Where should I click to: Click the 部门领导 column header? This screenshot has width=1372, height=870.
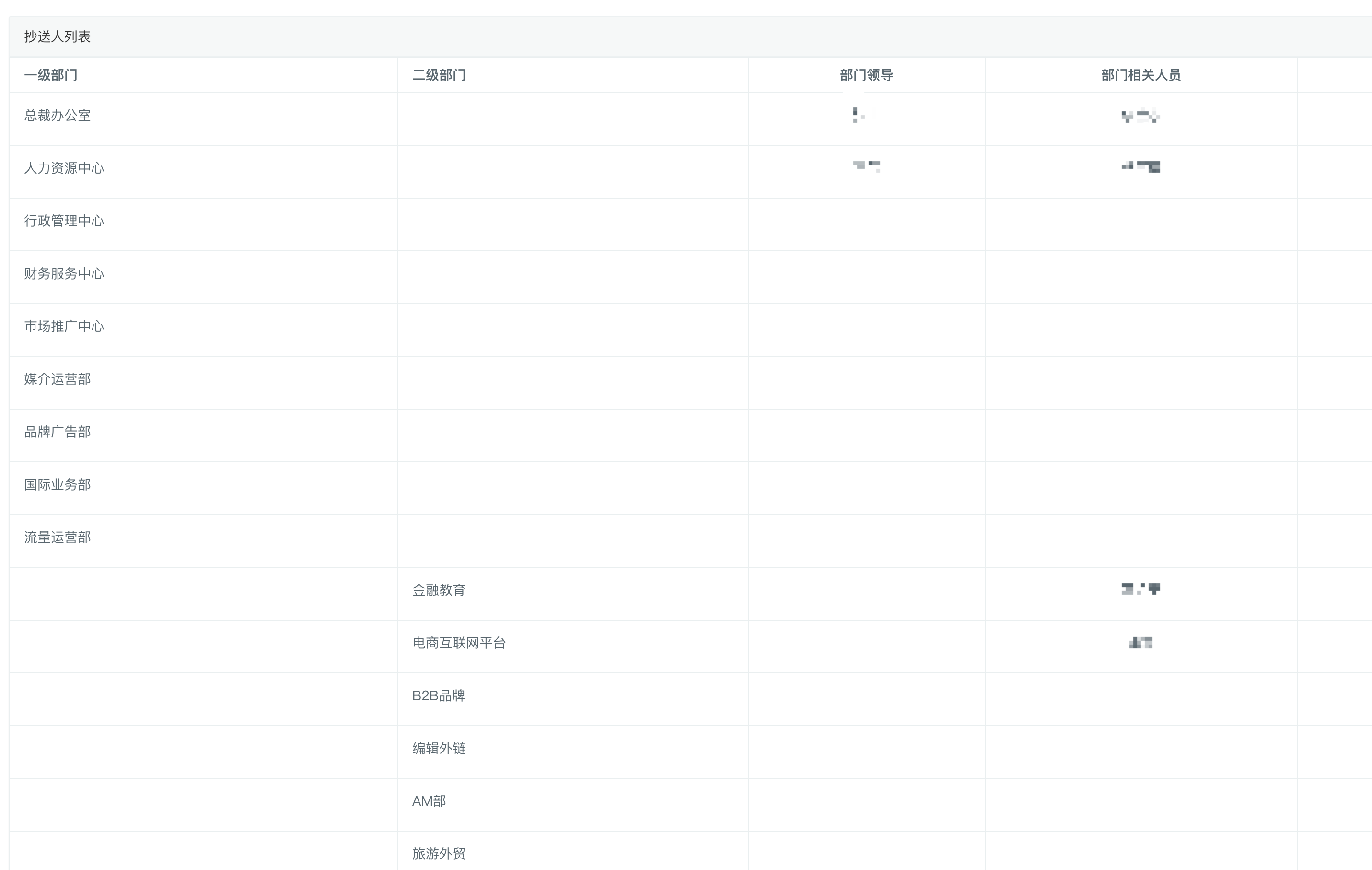pyautogui.click(x=866, y=75)
